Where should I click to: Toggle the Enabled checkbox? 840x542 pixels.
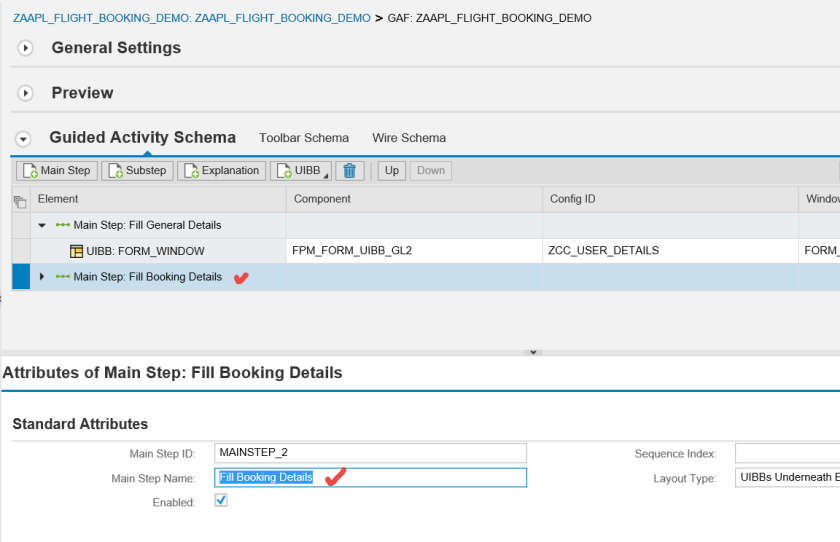click(x=221, y=501)
